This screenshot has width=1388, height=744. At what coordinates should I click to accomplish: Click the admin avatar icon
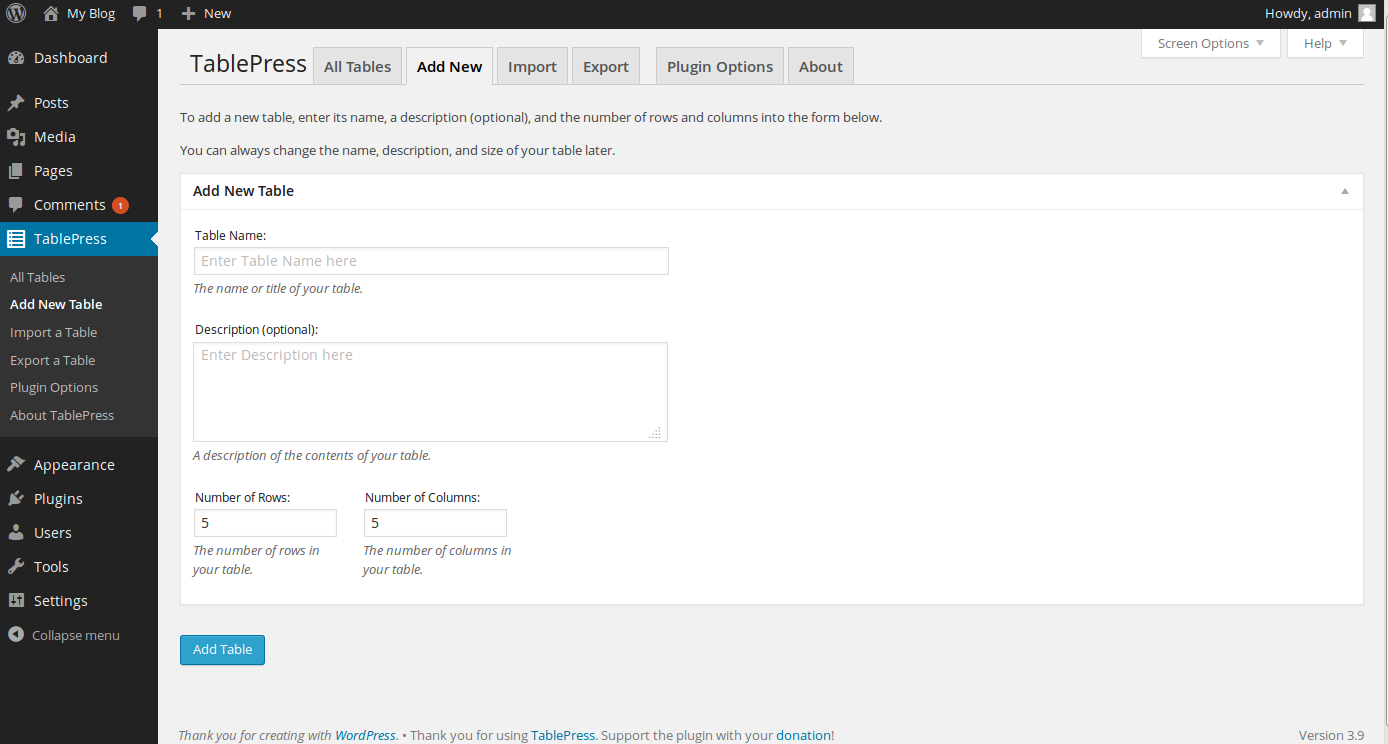pos(1366,14)
